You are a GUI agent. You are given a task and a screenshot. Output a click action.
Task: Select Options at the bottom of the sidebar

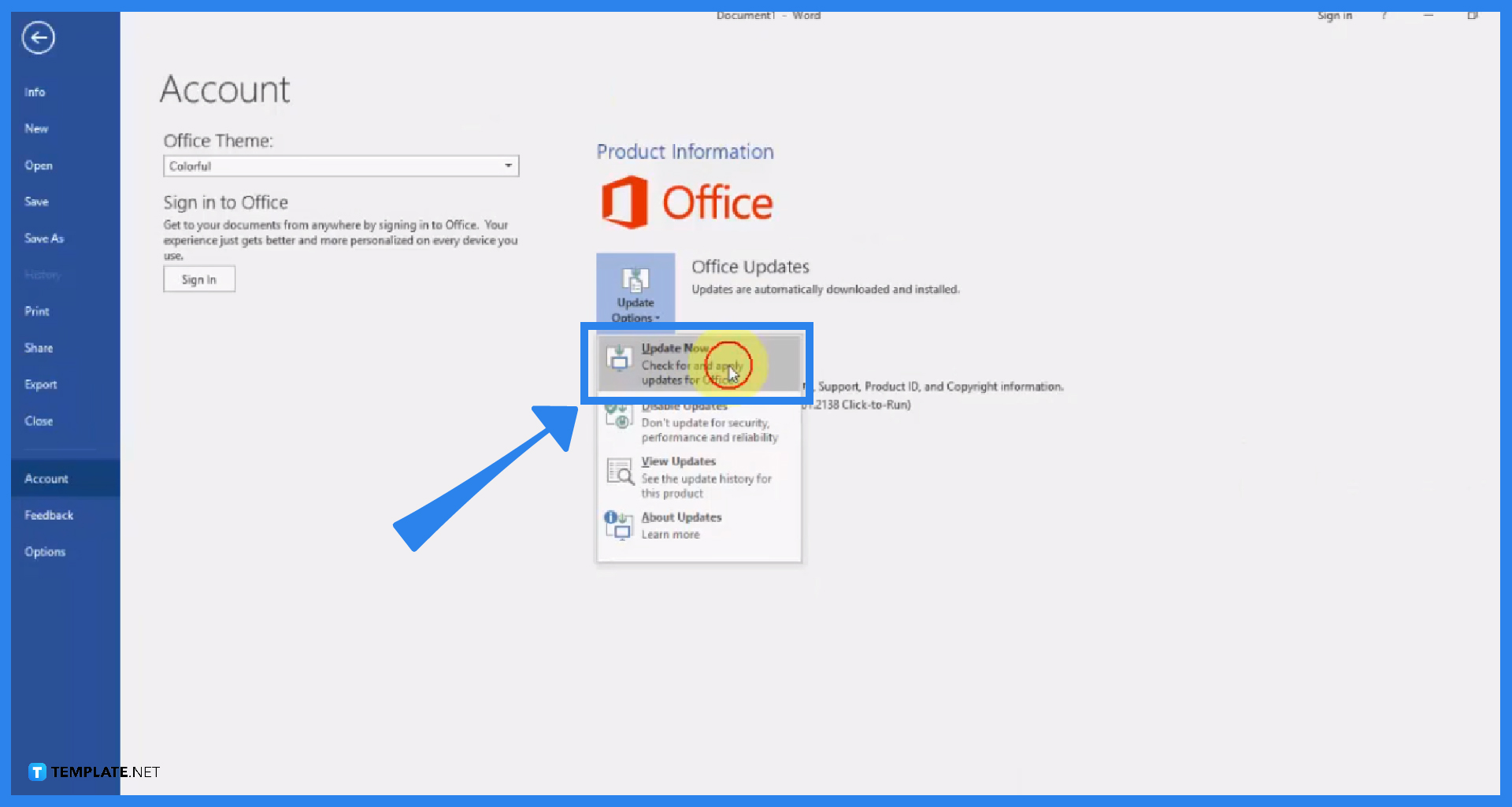45,551
